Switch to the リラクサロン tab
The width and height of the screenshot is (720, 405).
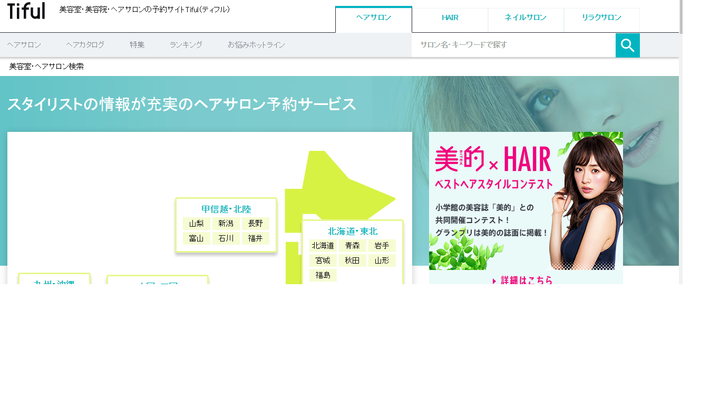click(x=601, y=18)
